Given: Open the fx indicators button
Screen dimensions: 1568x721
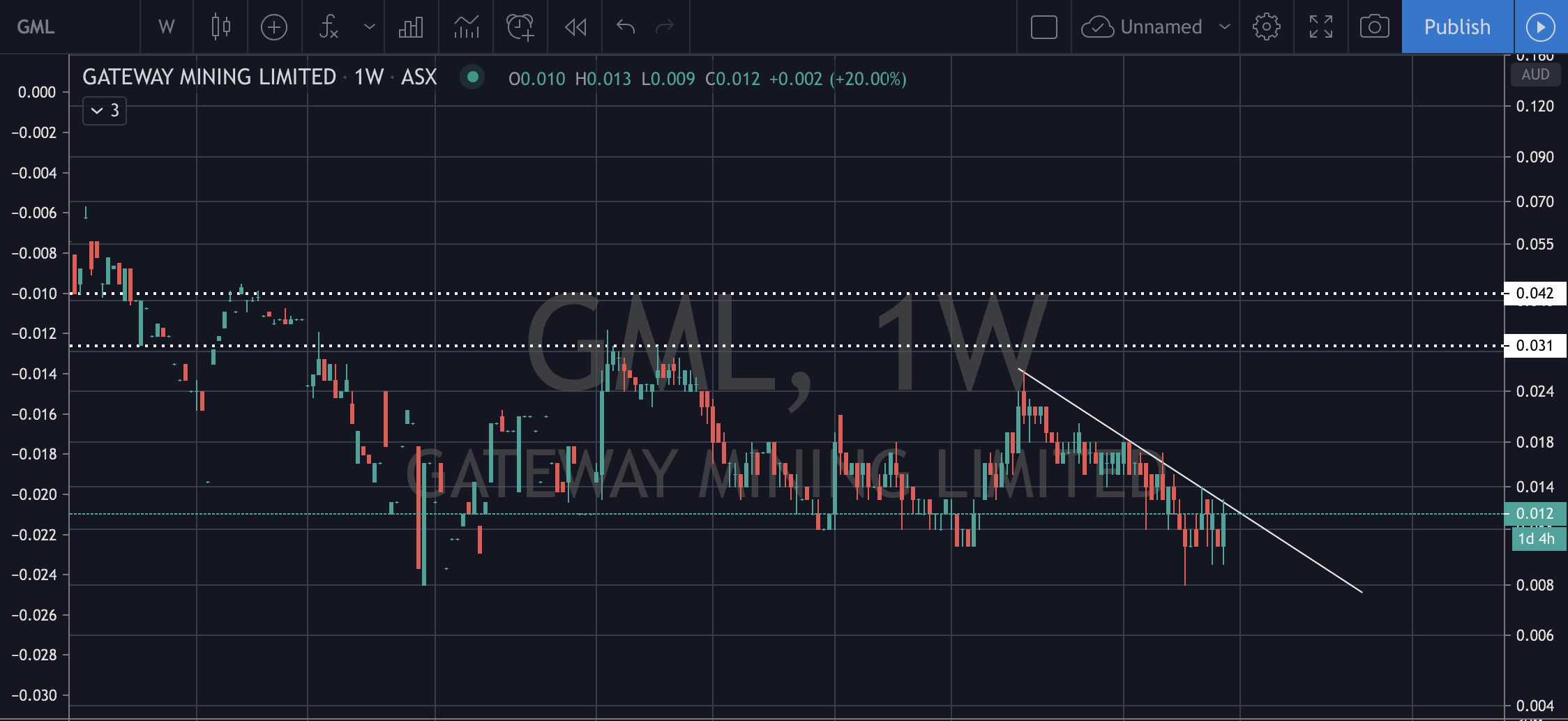Looking at the screenshot, I should pyautogui.click(x=329, y=26).
